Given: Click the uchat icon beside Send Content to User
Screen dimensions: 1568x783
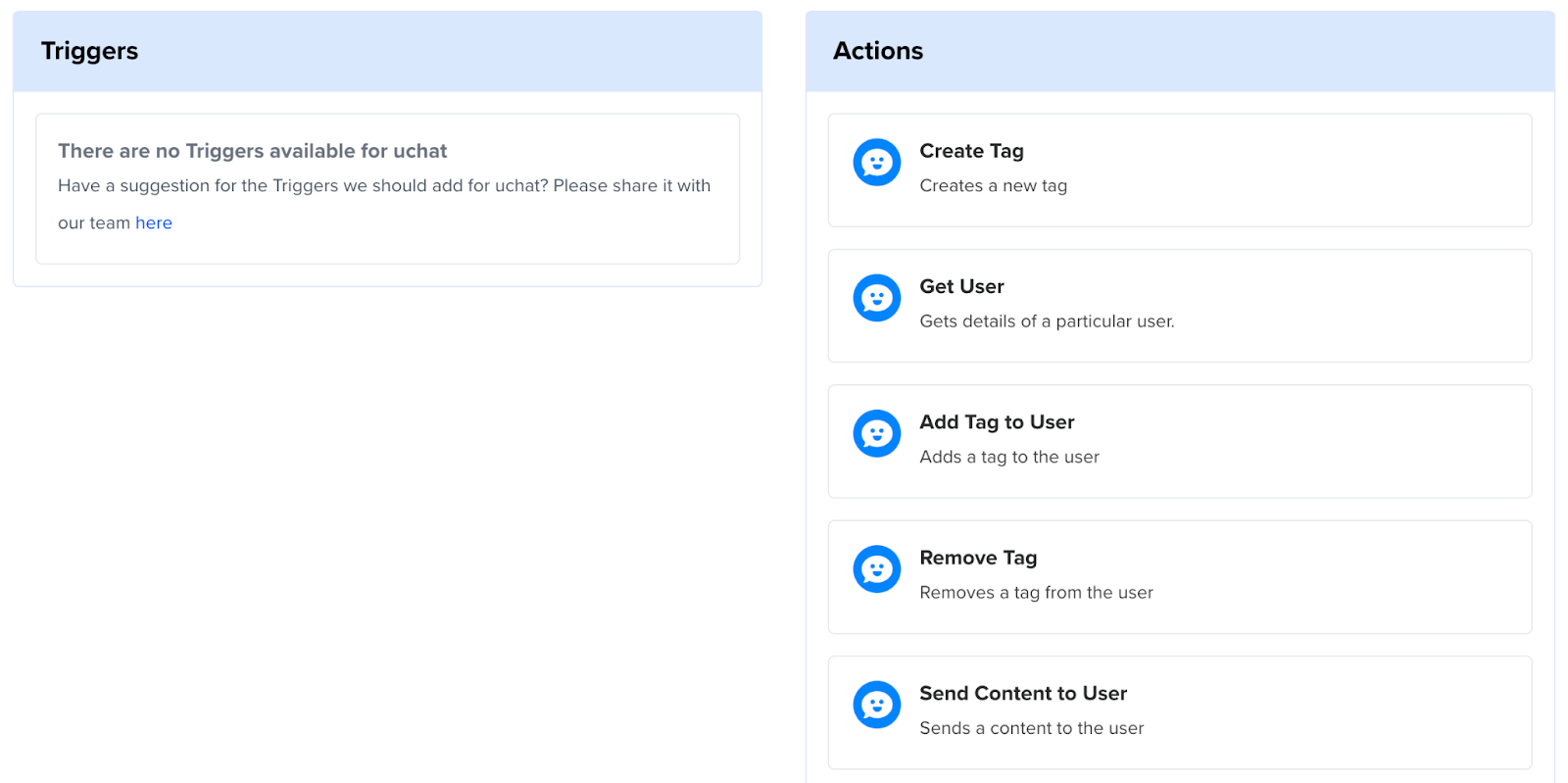Looking at the screenshot, I should coord(877,705).
